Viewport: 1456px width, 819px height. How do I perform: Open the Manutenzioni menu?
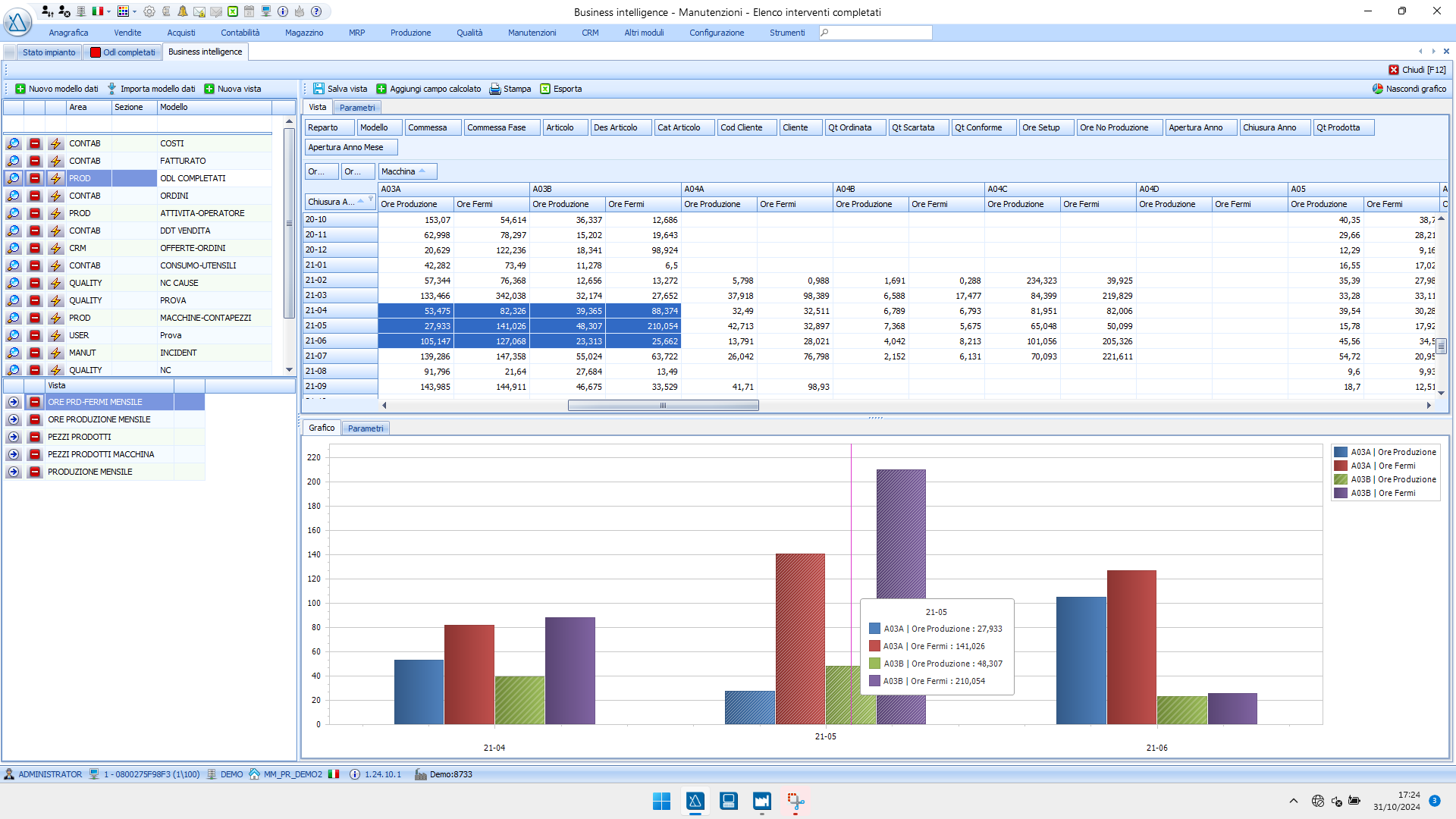point(532,33)
